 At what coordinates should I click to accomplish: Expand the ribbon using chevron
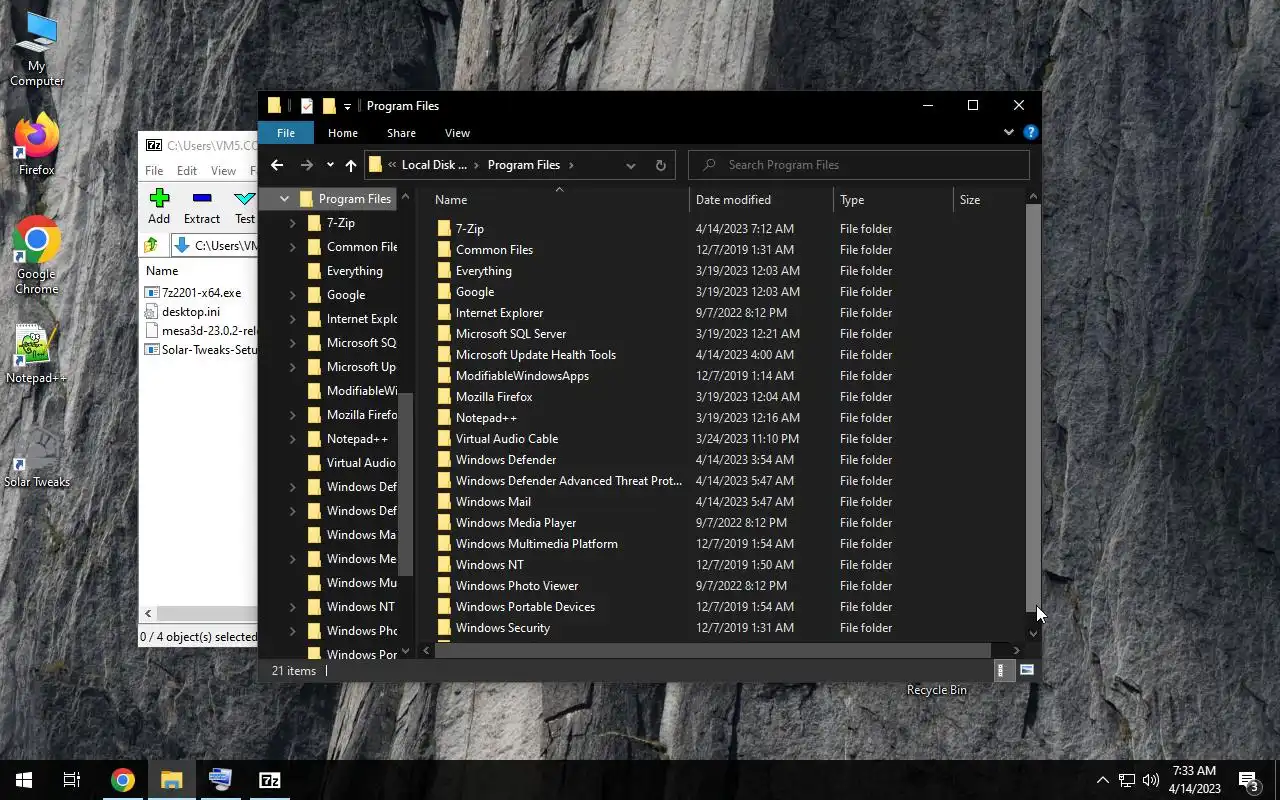[1008, 132]
